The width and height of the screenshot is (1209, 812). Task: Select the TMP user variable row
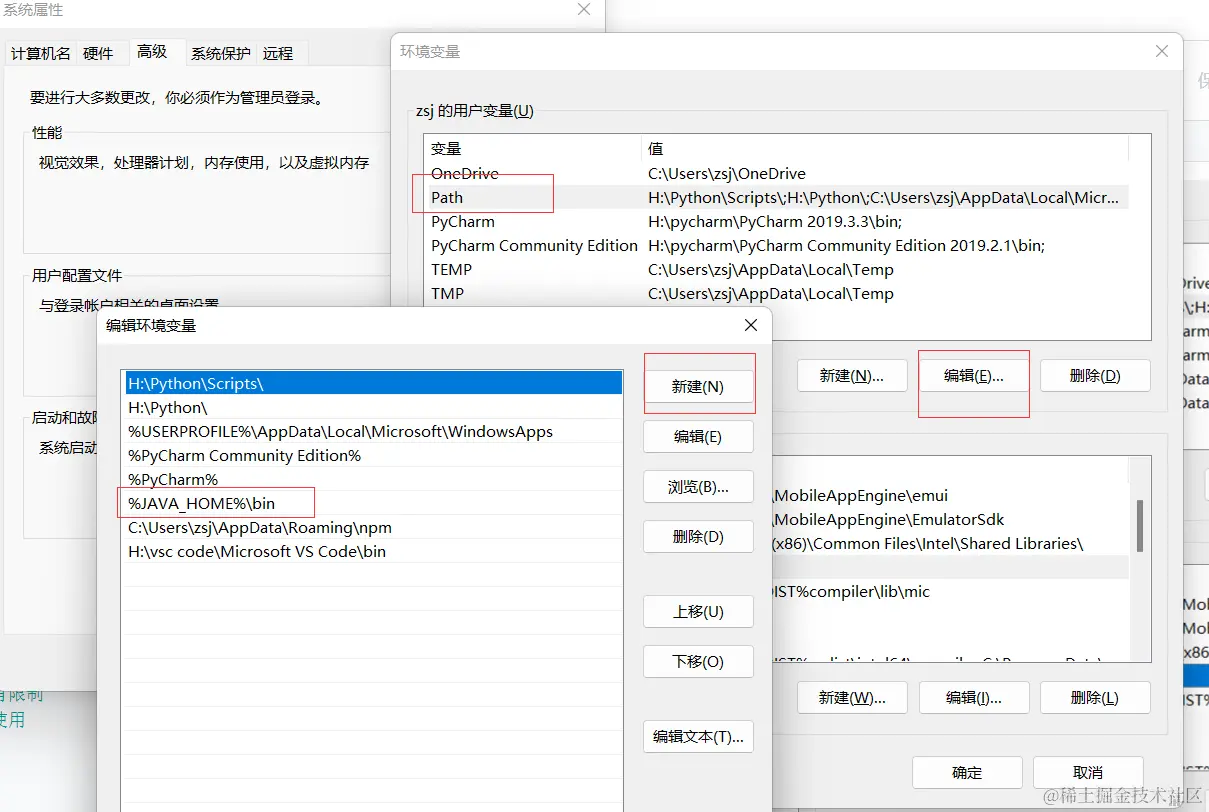pyautogui.click(x=776, y=293)
